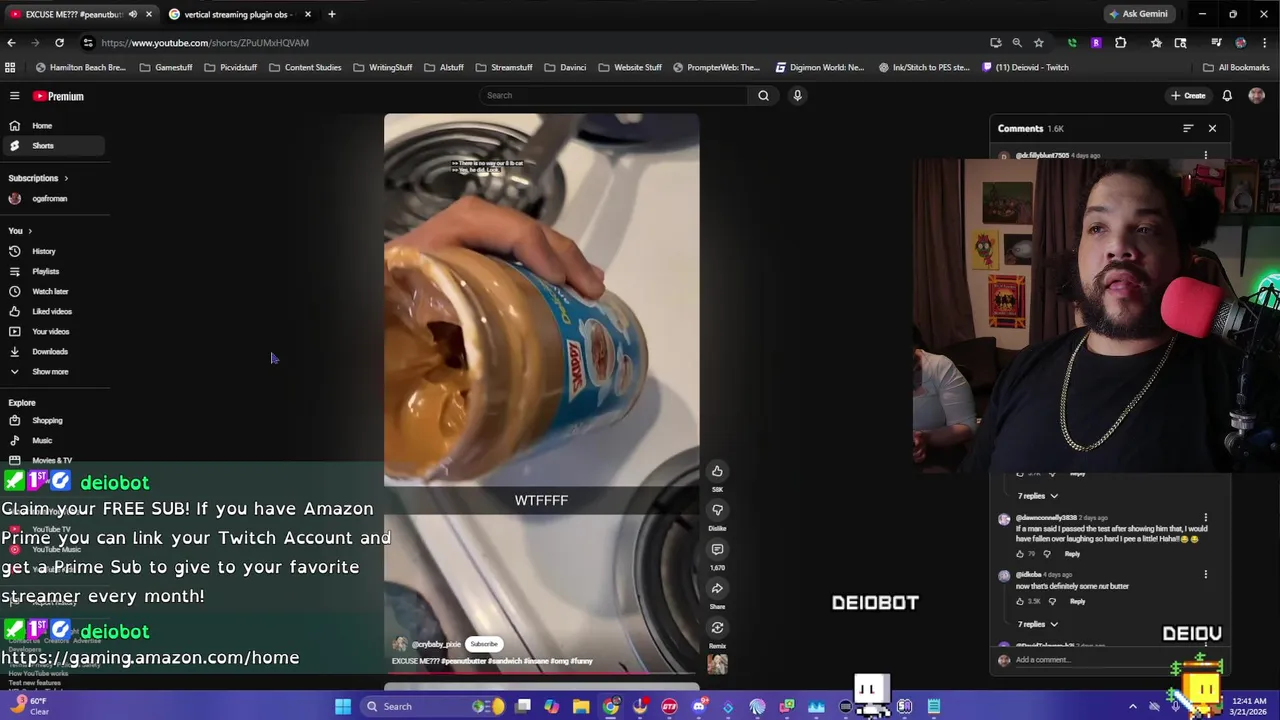Open Ask Gemini
The image size is (1280, 720).
[x=1138, y=14]
